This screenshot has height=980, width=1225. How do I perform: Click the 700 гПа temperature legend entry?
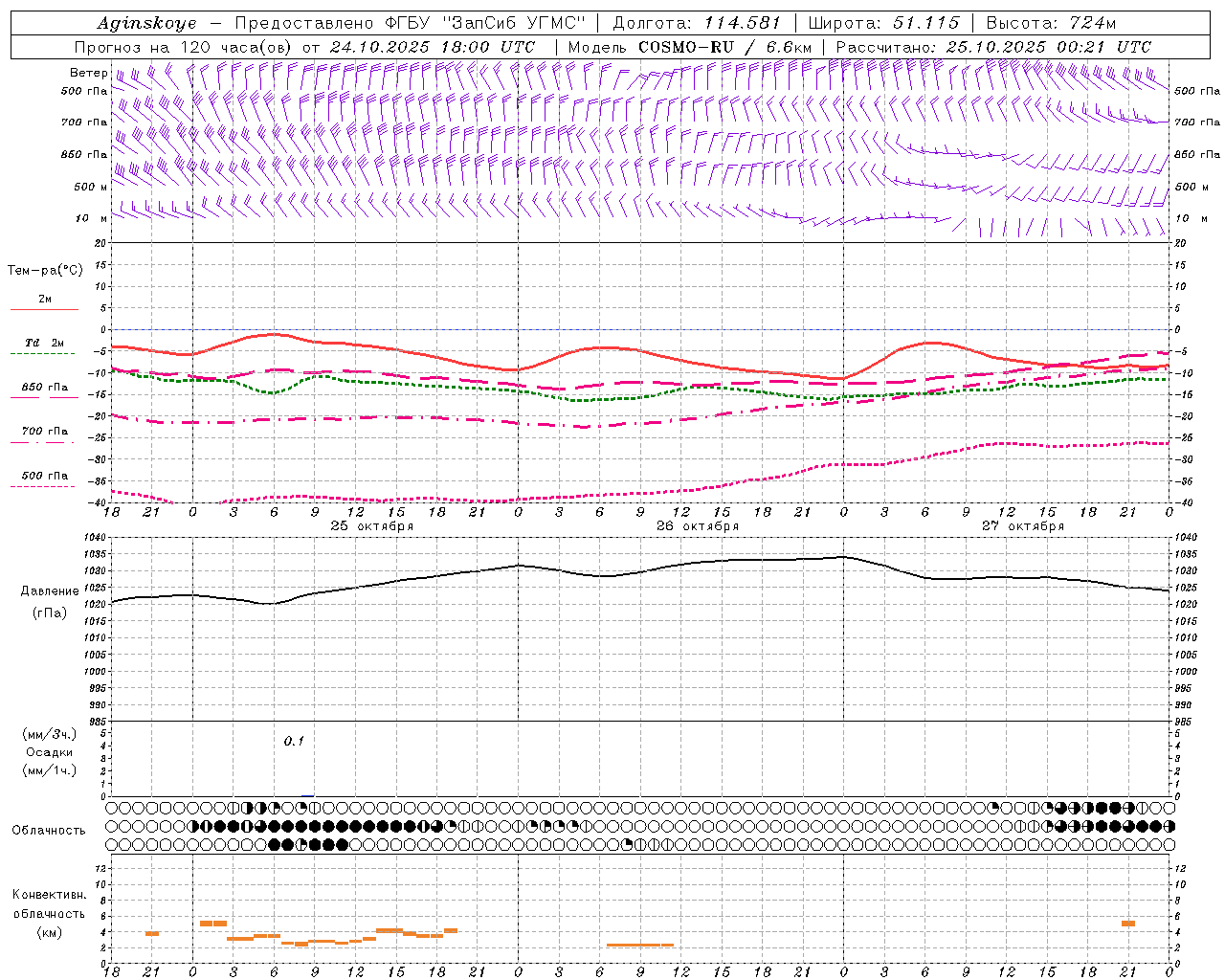tap(44, 434)
